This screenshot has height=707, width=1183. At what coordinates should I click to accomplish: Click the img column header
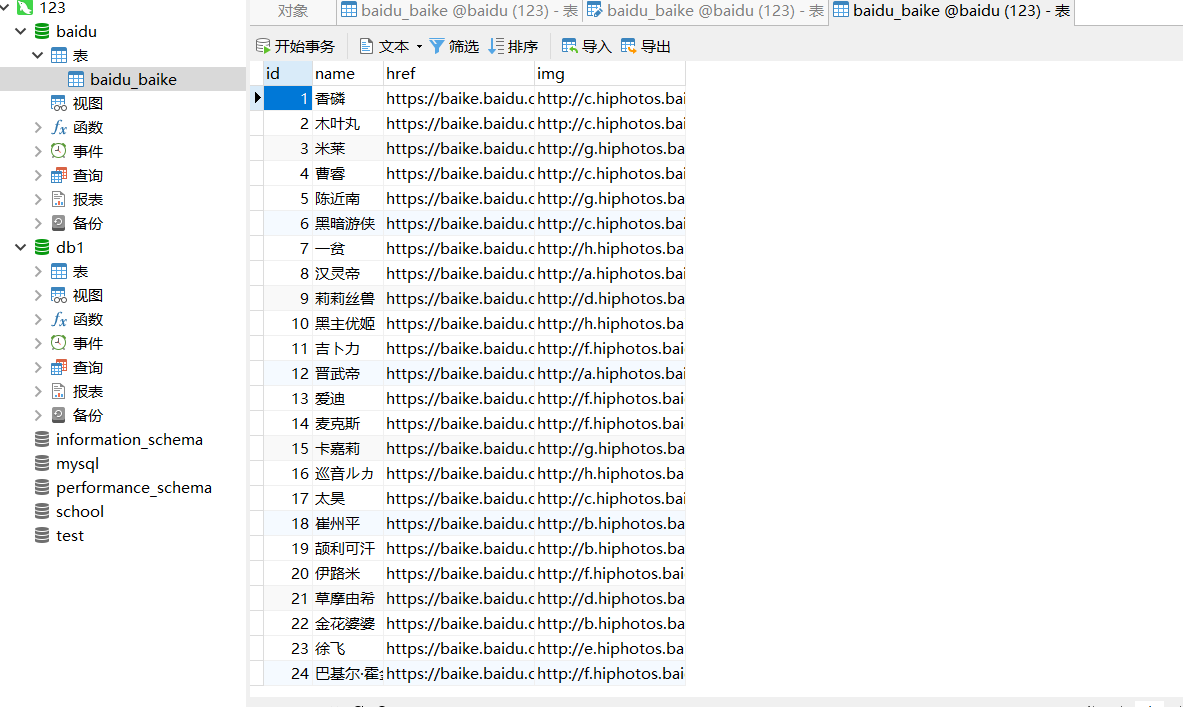pyautogui.click(x=610, y=73)
